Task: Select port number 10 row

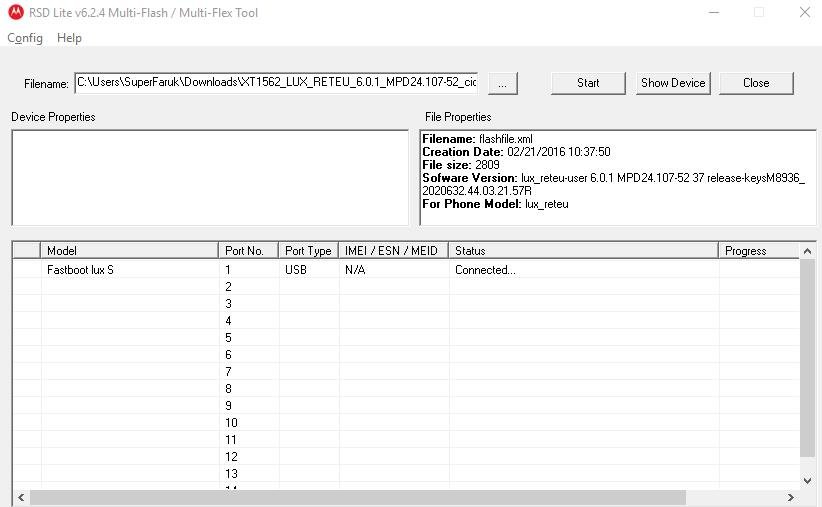Action: (x=406, y=423)
